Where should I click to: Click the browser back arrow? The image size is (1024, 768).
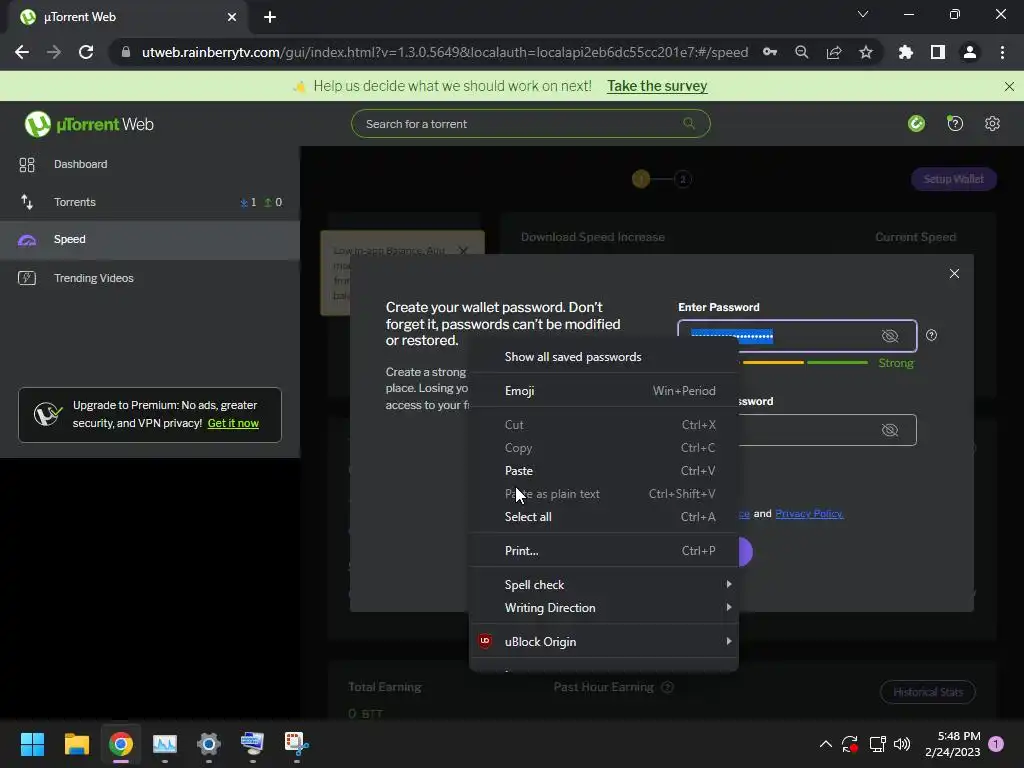22,52
